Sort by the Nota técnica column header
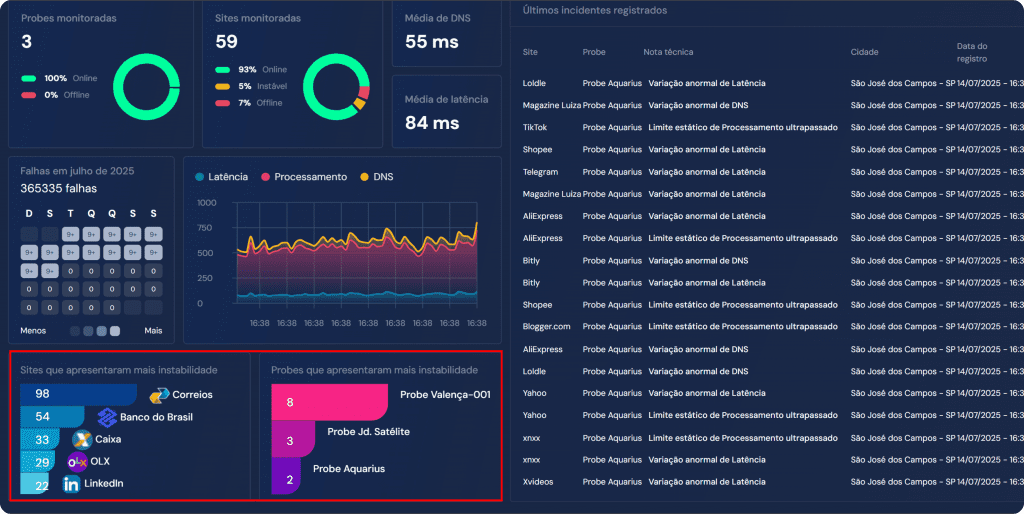1024x514 pixels. 668,52
